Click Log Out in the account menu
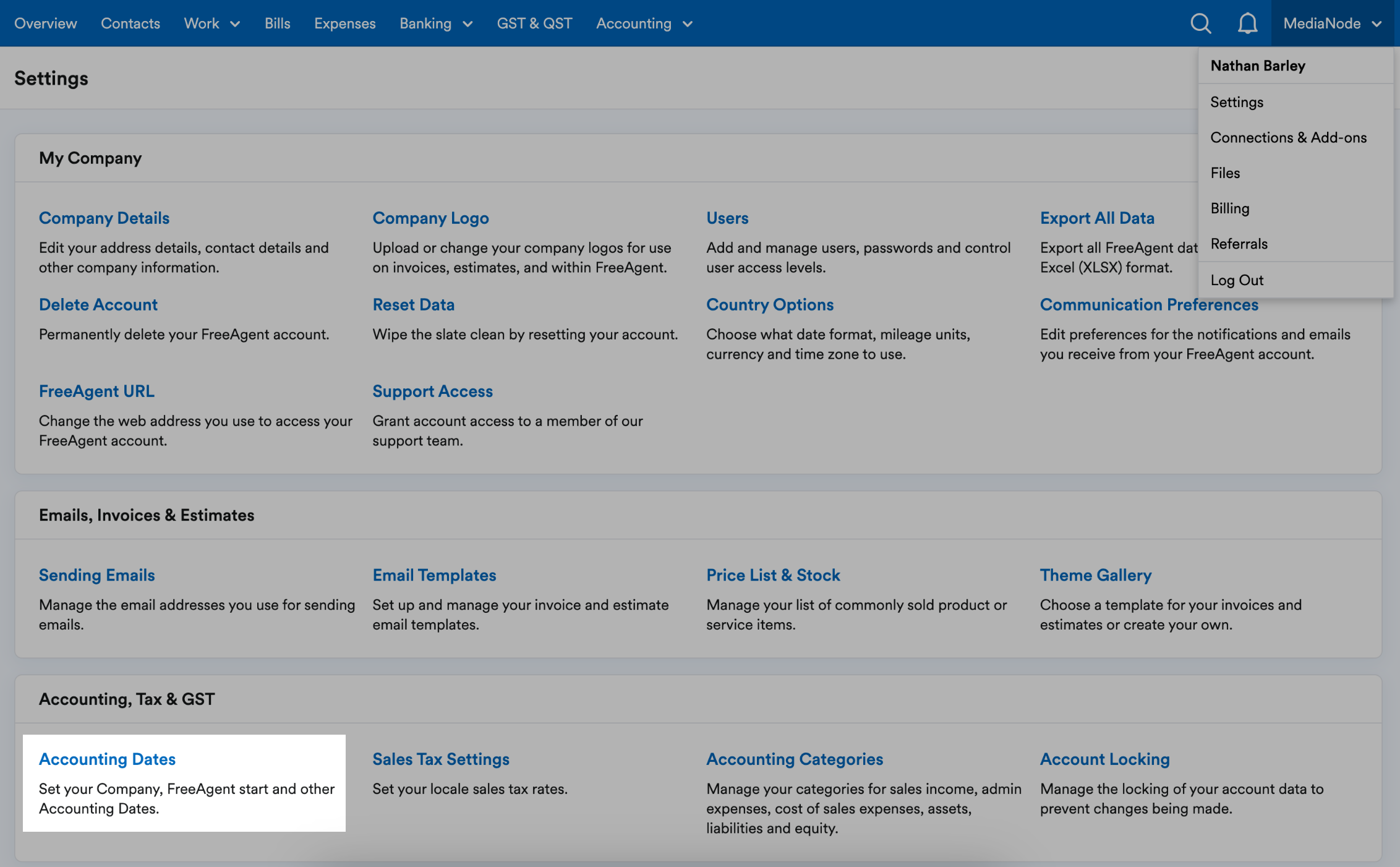1400x867 pixels. tap(1237, 280)
